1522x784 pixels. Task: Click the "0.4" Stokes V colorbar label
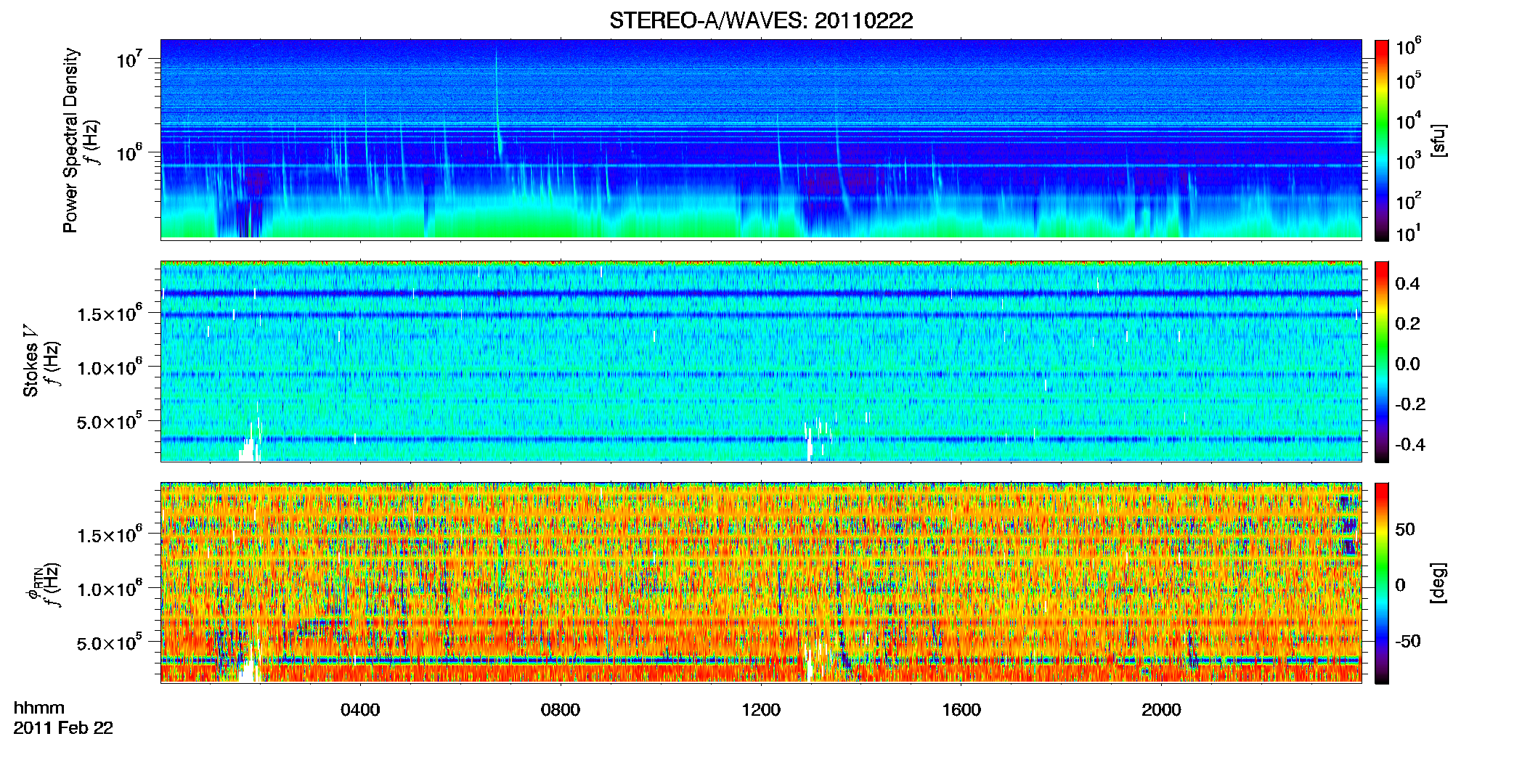coord(1407,284)
